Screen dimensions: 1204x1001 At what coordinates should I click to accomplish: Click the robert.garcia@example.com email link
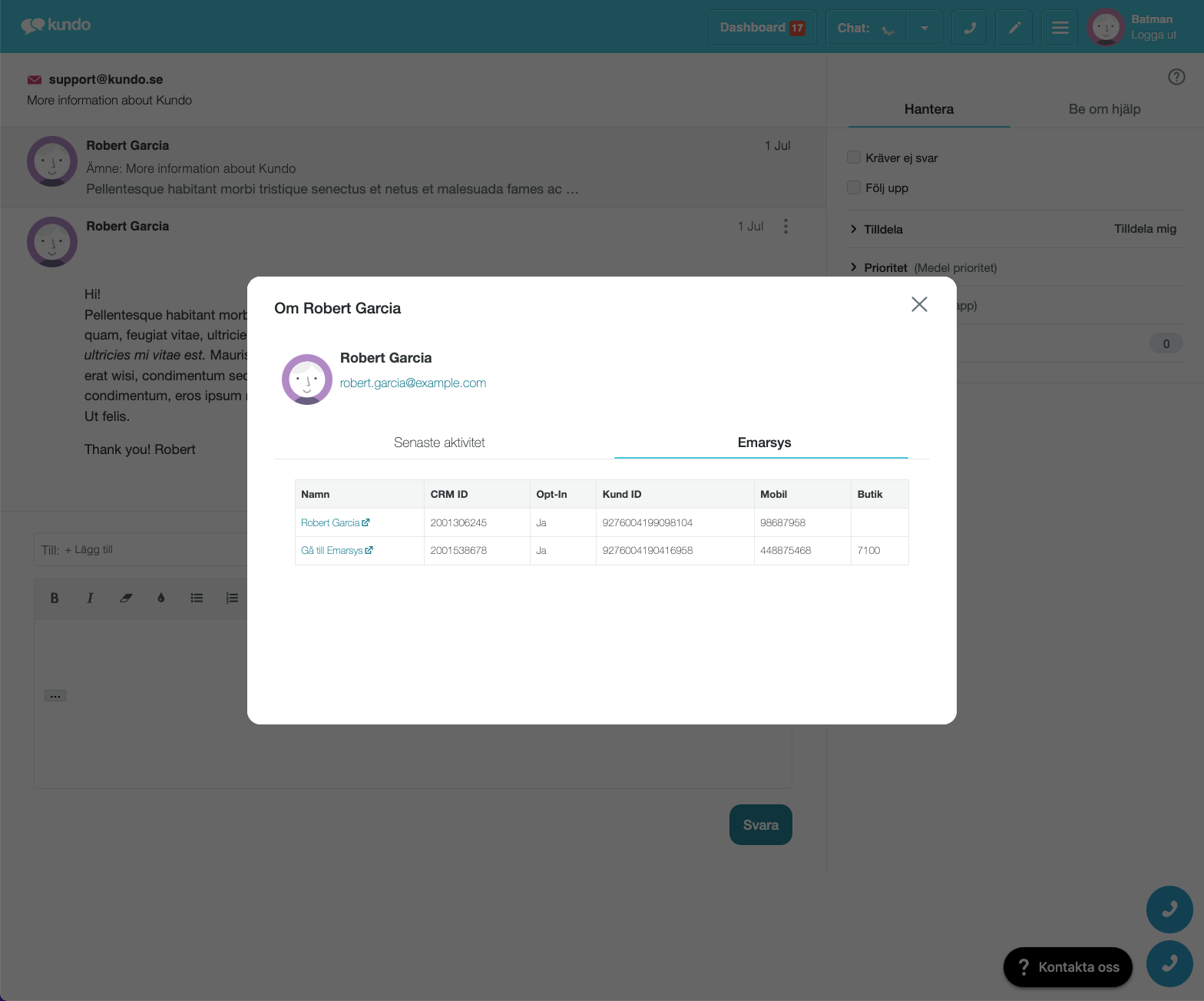pyautogui.click(x=413, y=383)
